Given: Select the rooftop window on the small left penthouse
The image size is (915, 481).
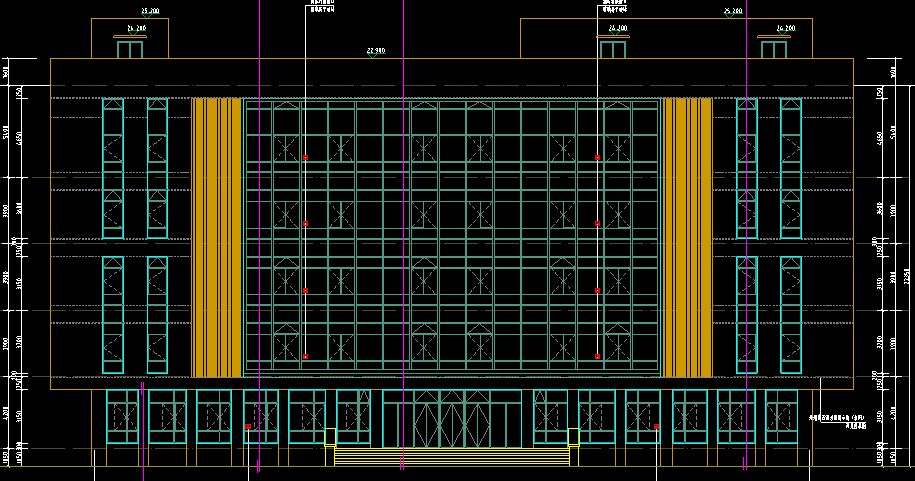Looking at the screenshot, I should [x=130, y=49].
